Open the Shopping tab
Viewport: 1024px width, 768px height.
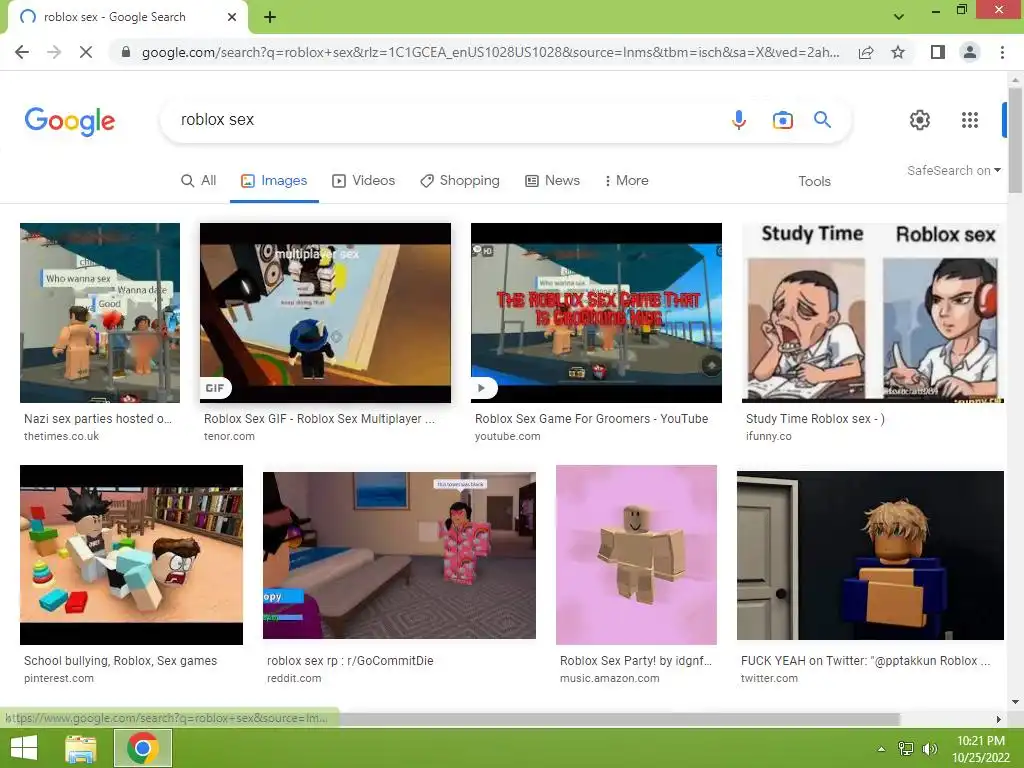click(x=460, y=181)
